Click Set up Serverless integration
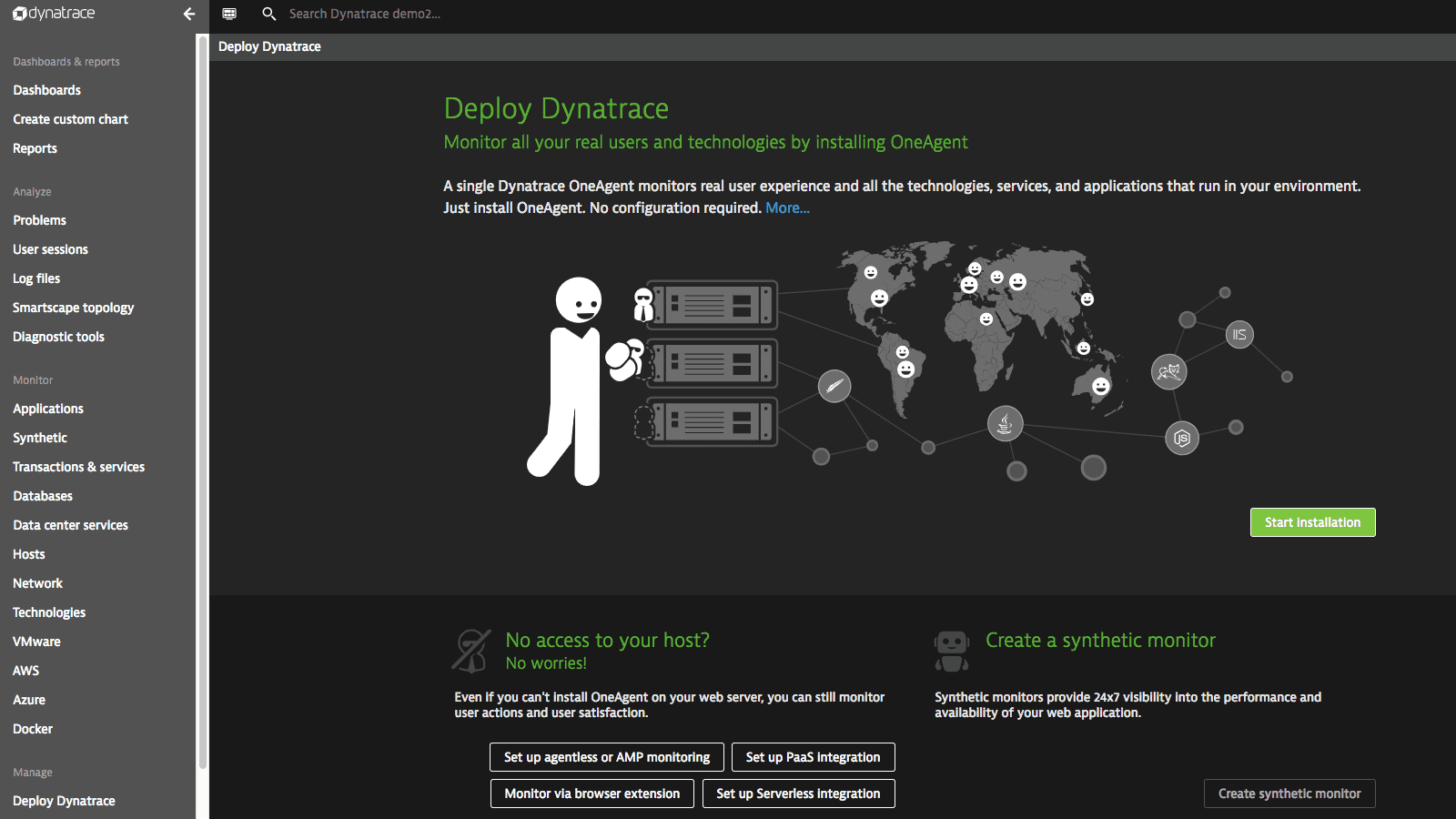Screen dimensions: 1456x819 pos(798,794)
